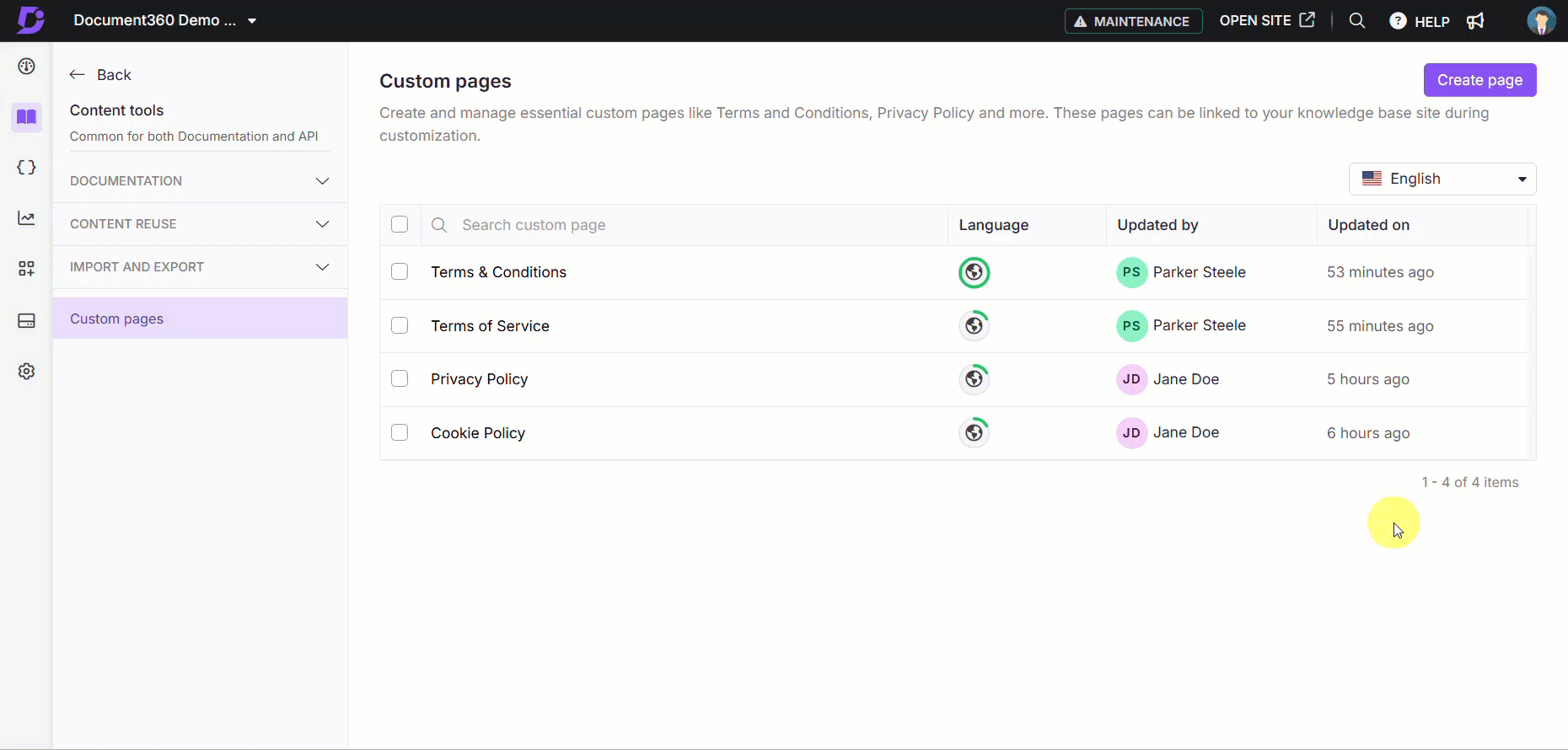This screenshot has height=750, width=1568.
Task: Open the Analytics chart sidebar icon
Action: [x=27, y=218]
